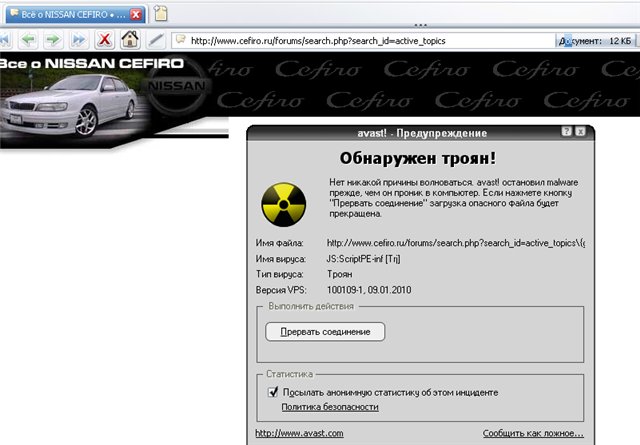This screenshot has width=640, height=445.
Task: Click the 'Выполнить действия' group label
Action: pos(311,306)
